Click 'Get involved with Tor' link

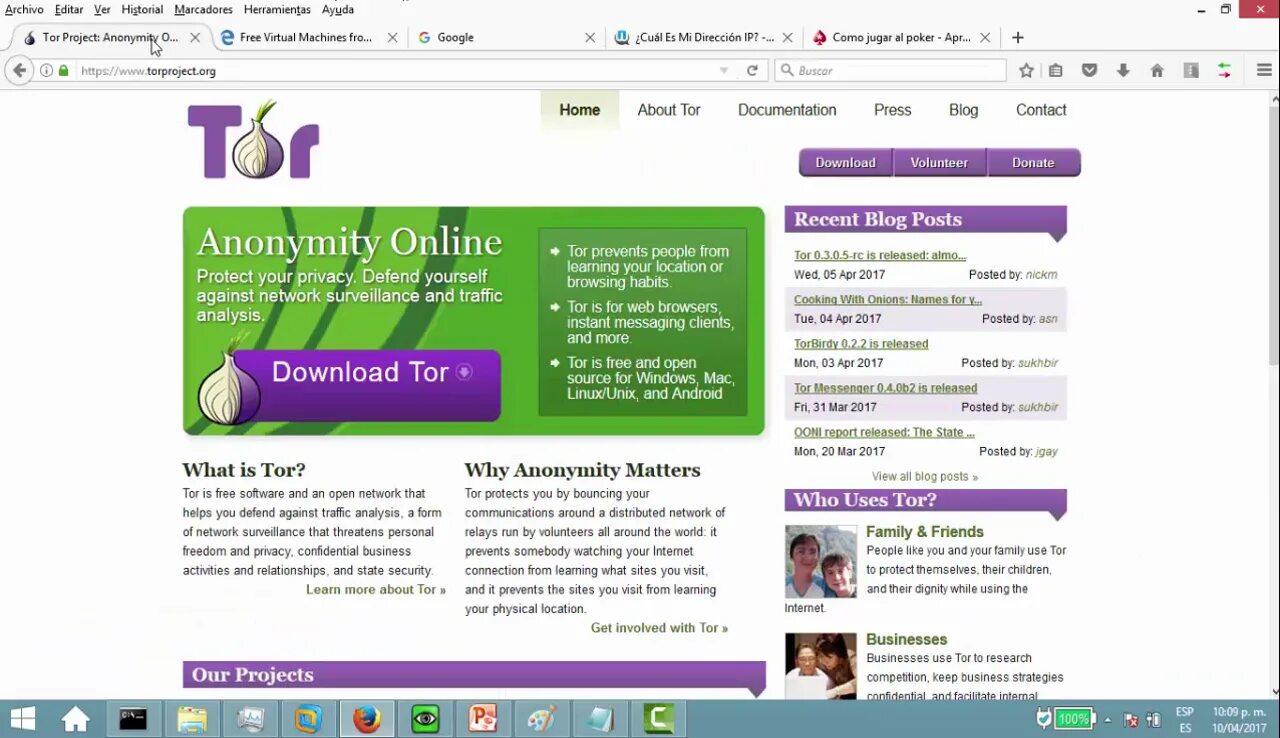659,628
